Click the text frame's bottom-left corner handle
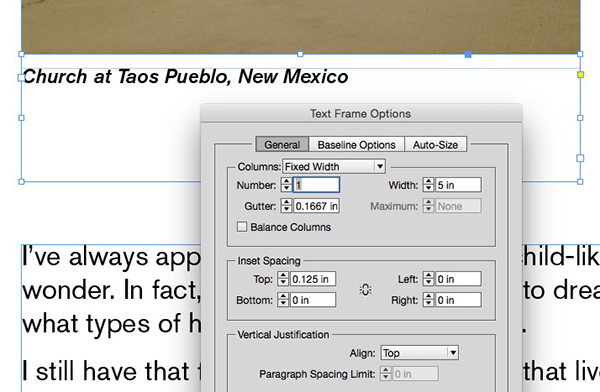 tap(21, 182)
